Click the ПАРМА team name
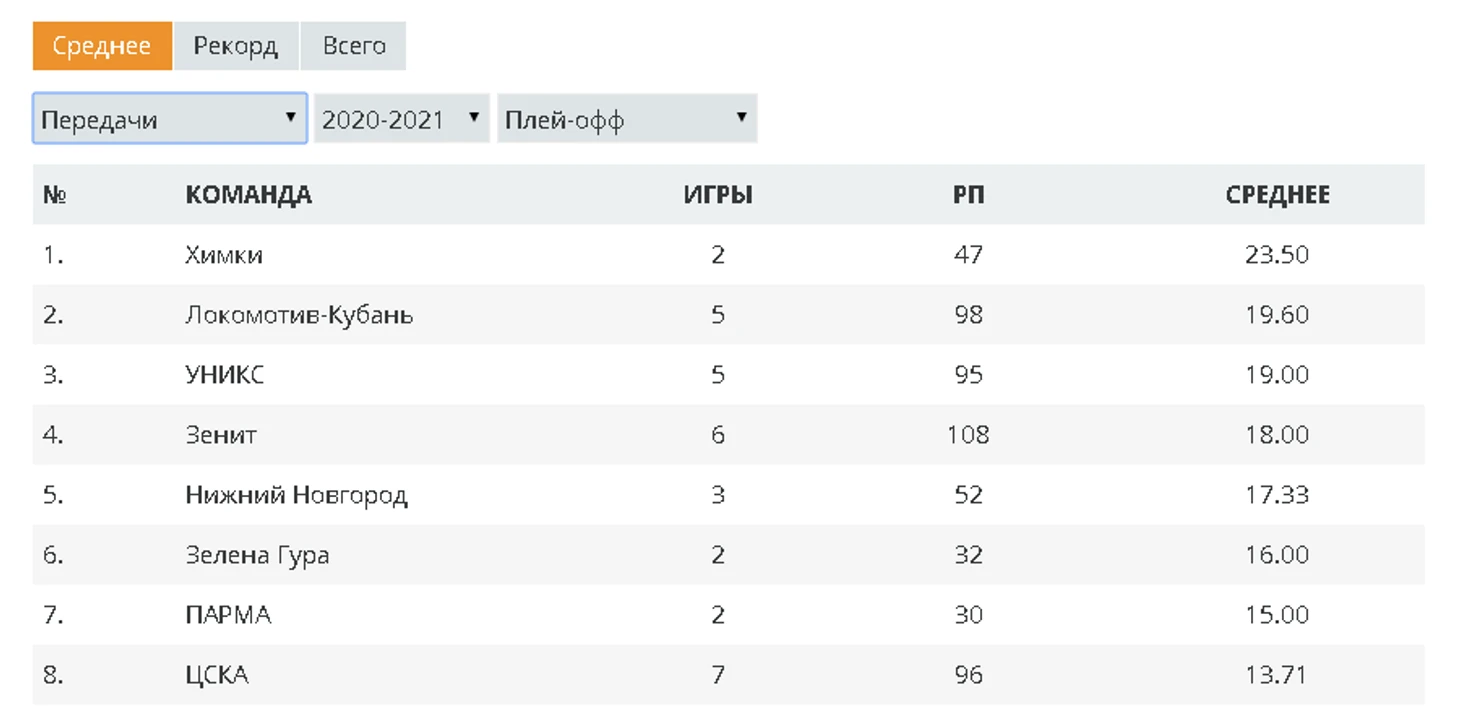The height and width of the screenshot is (724, 1460). point(228,615)
